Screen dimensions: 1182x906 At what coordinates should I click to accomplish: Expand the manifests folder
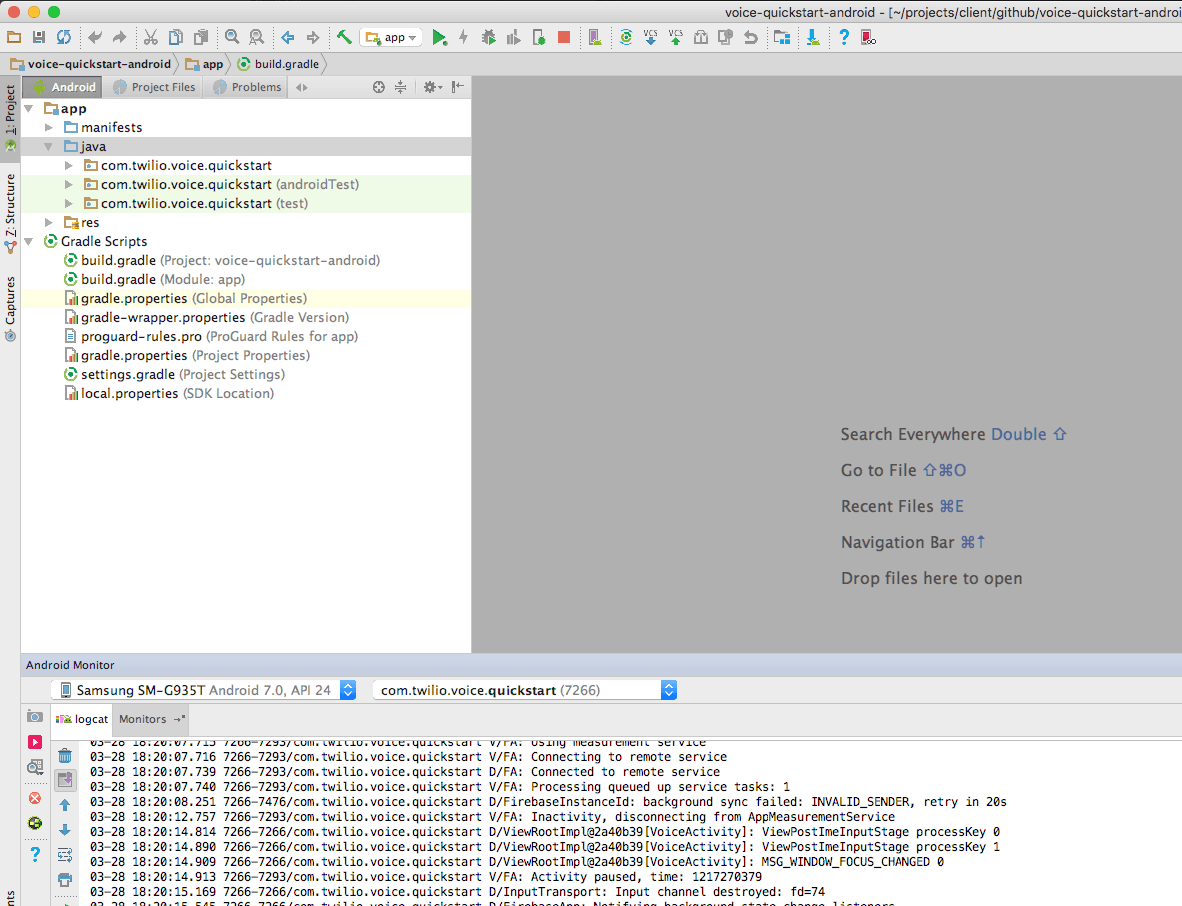(x=47, y=127)
